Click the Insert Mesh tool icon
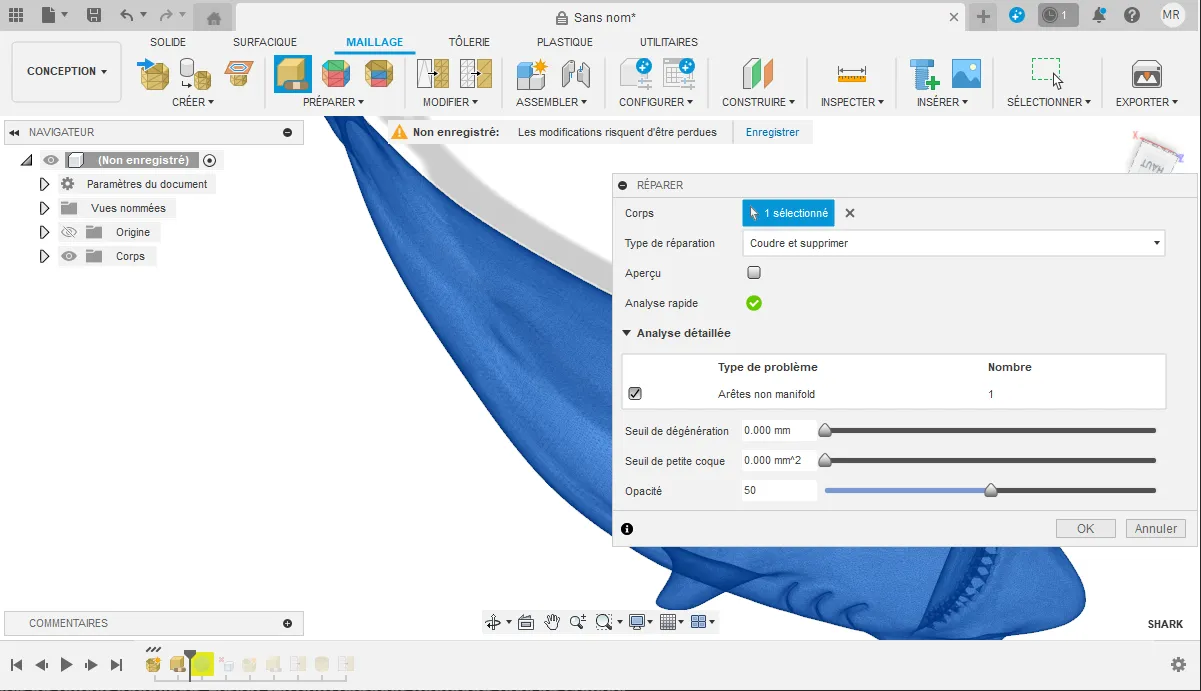 [x=153, y=74]
